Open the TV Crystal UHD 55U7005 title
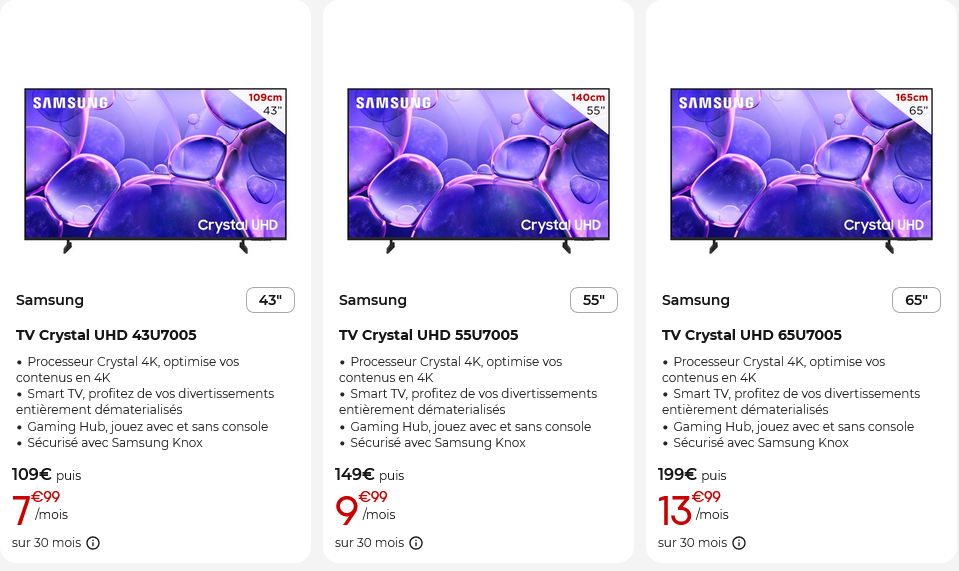Viewport: 959px width, 571px height. point(428,335)
